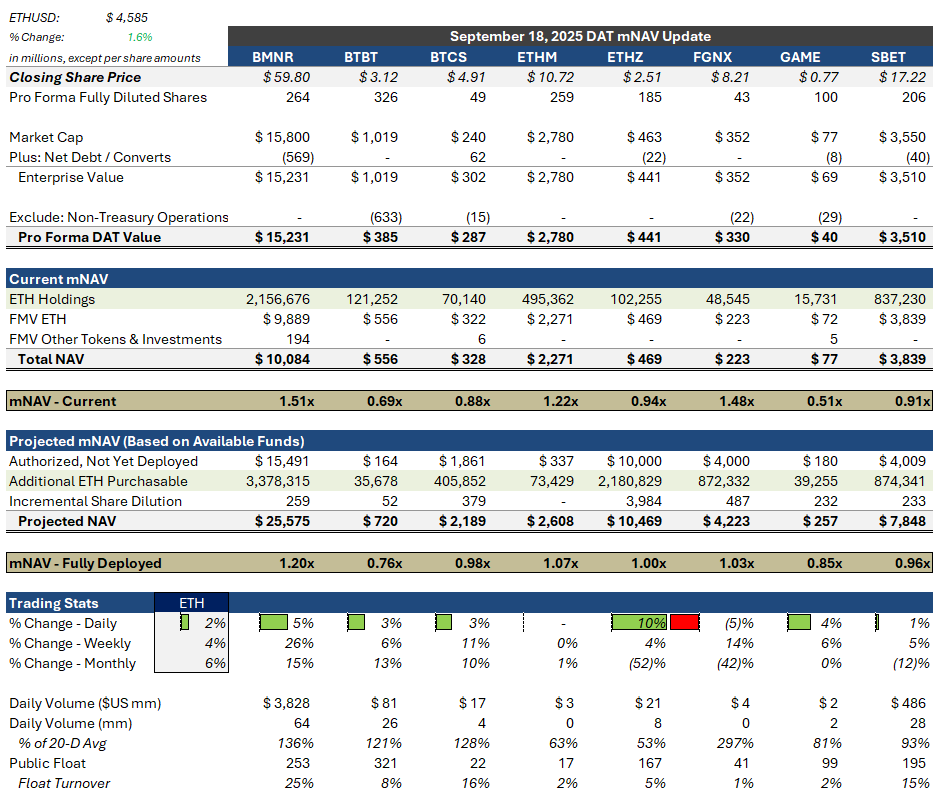Select GAME current mNAV 0.51x
Viewport: 943px width, 797px height.
(x=825, y=401)
